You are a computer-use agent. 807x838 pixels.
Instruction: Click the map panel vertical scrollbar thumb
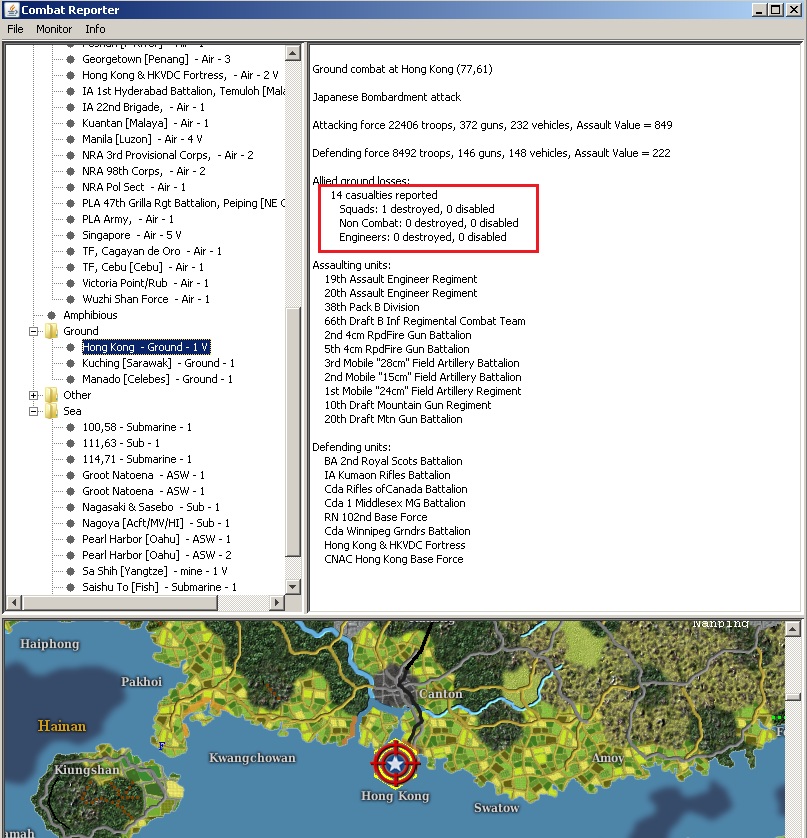coord(793,696)
